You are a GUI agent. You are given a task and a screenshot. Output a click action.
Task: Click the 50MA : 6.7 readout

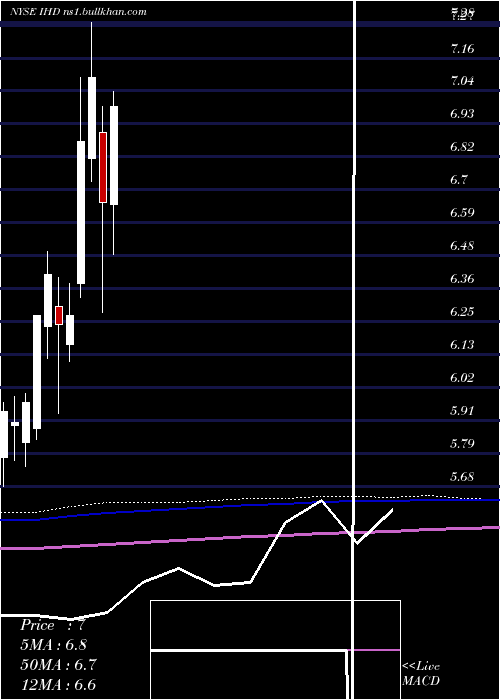(x=58, y=664)
